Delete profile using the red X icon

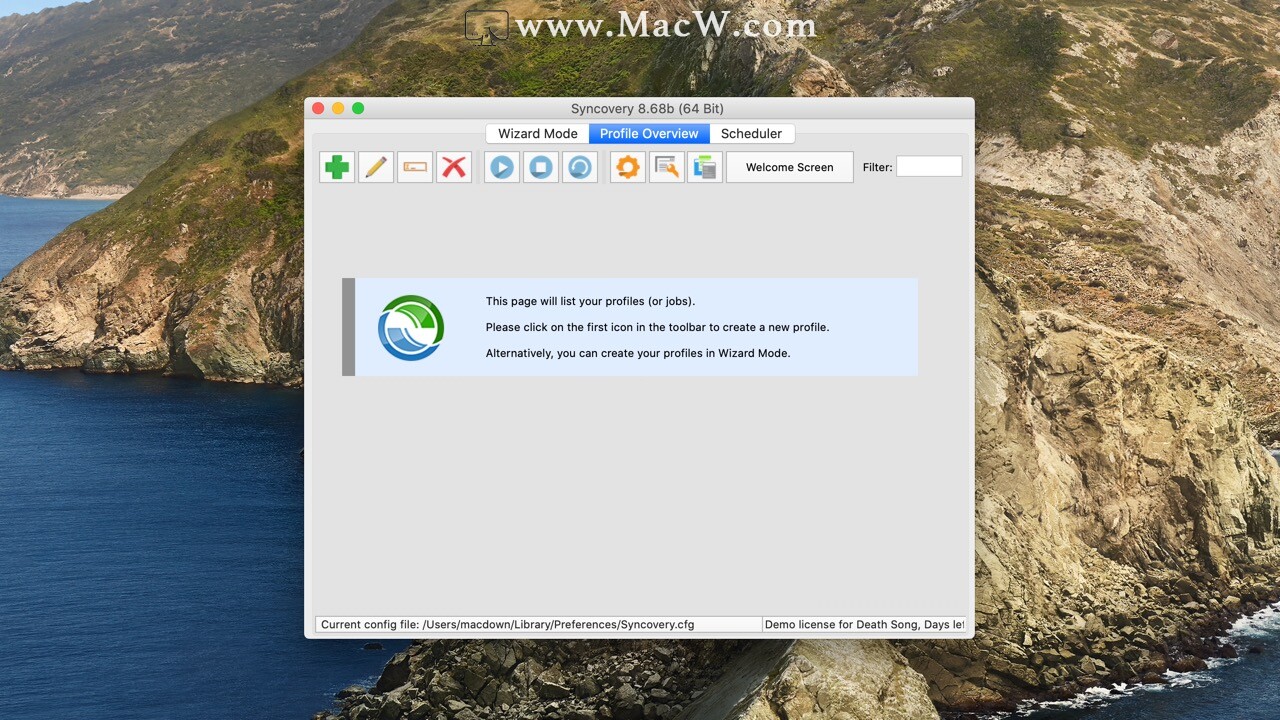(x=454, y=167)
